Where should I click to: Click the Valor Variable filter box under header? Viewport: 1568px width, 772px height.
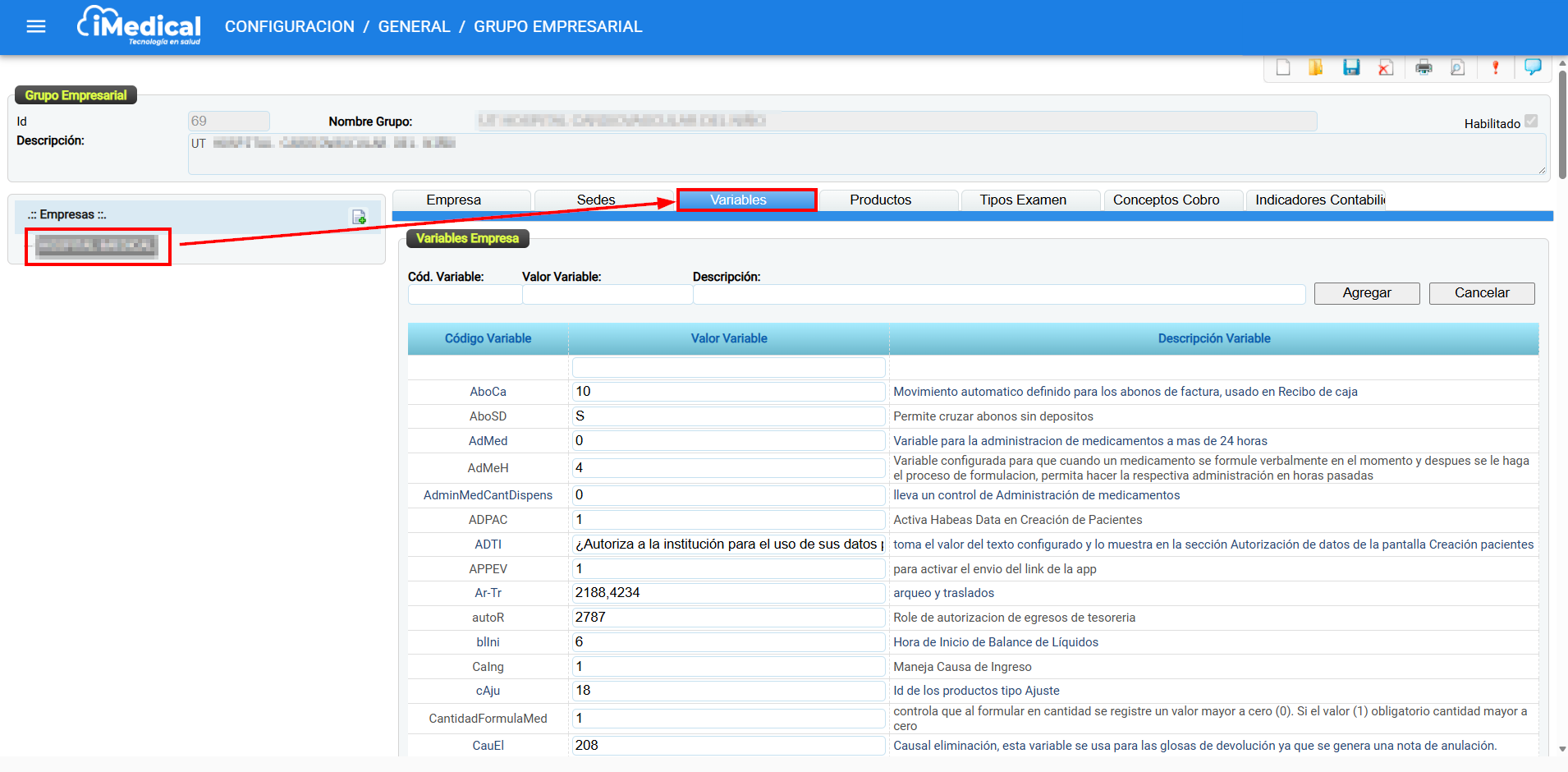[728, 367]
